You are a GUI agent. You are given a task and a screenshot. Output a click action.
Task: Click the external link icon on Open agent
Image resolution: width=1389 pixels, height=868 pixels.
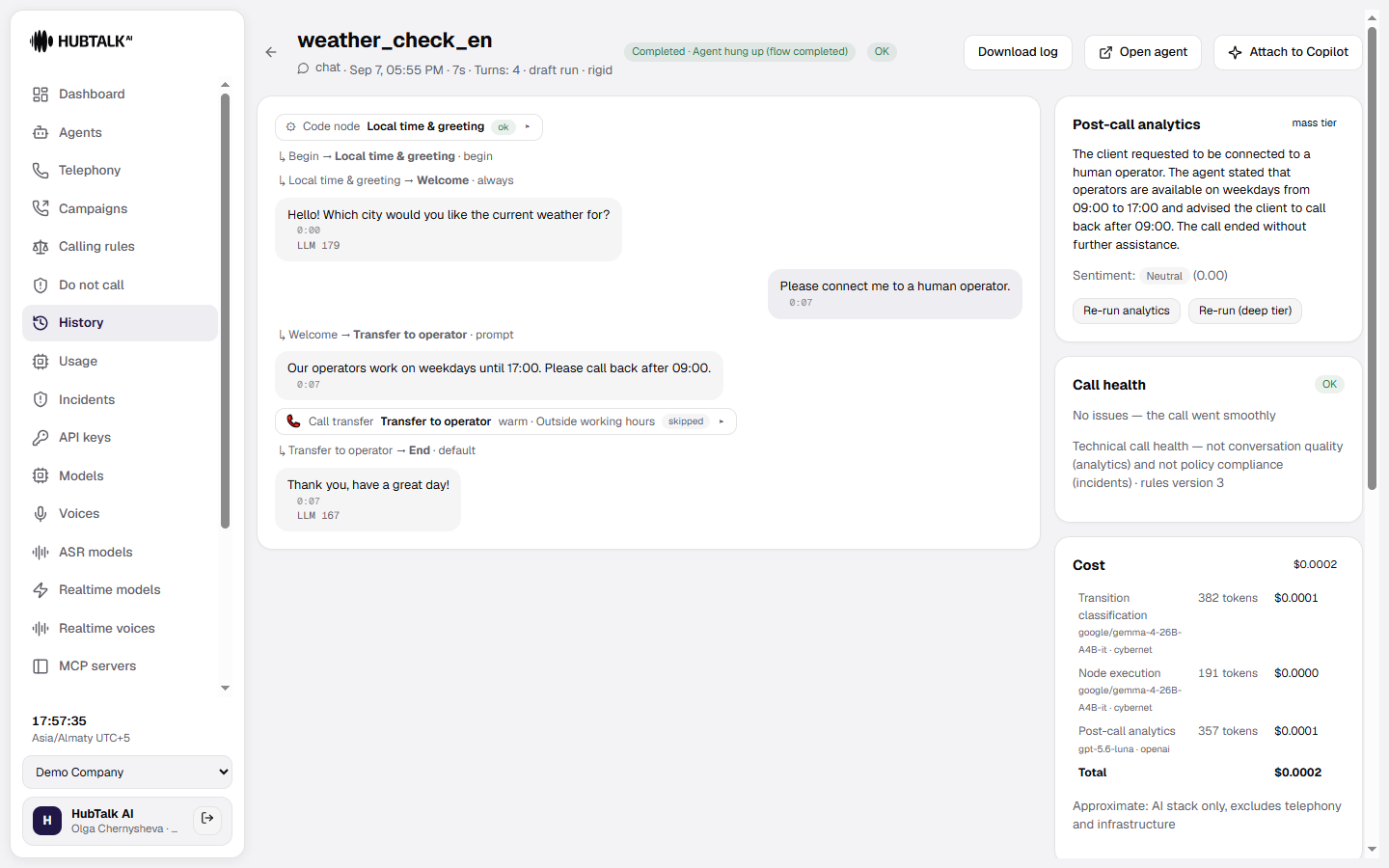tap(1105, 53)
